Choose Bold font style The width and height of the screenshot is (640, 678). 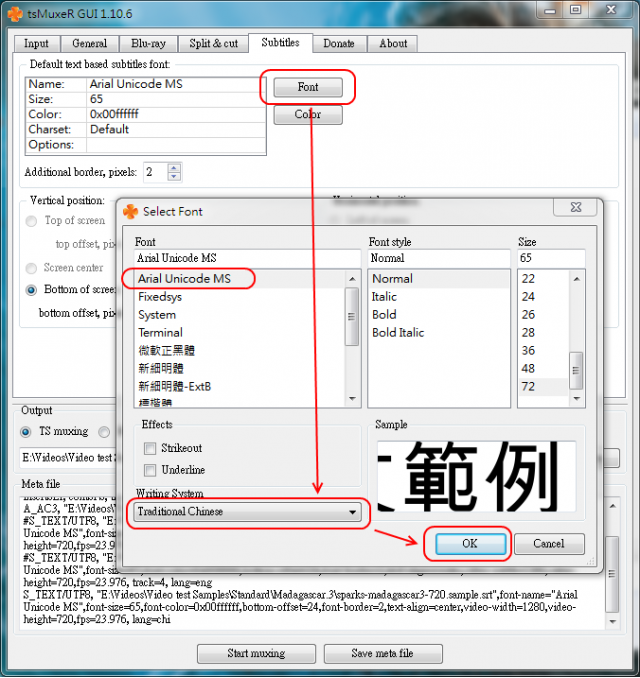click(x=439, y=315)
